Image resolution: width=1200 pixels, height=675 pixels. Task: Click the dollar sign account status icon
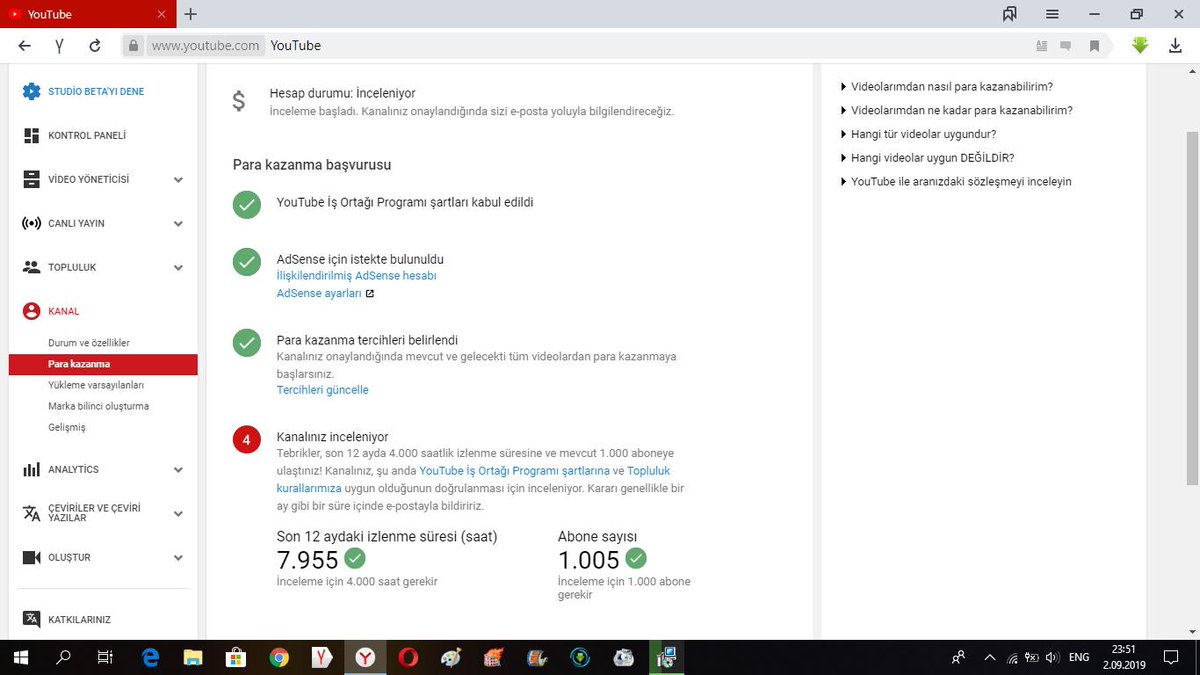tap(238, 101)
